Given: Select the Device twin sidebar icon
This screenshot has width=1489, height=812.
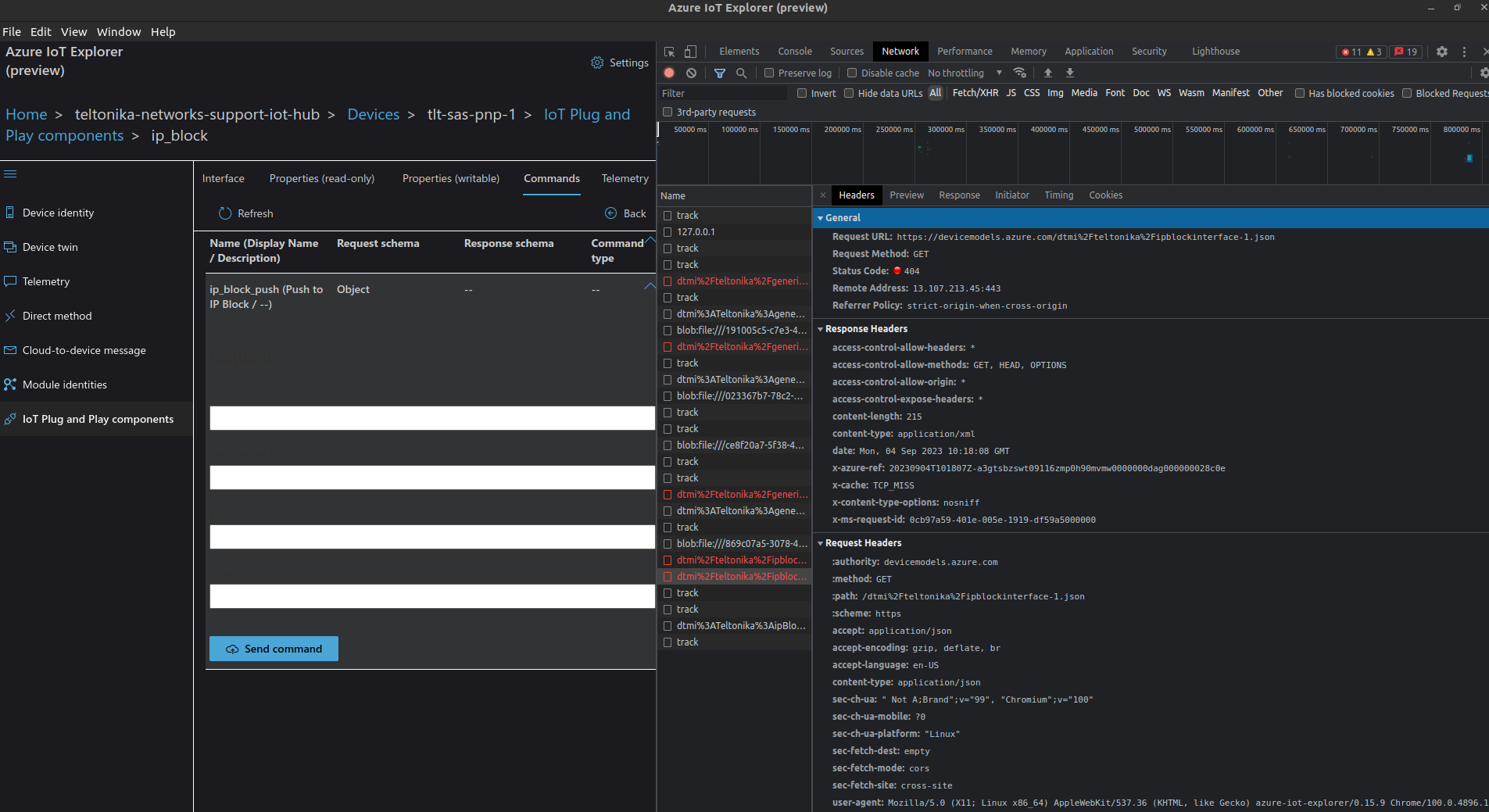Looking at the screenshot, I should pos(12,247).
